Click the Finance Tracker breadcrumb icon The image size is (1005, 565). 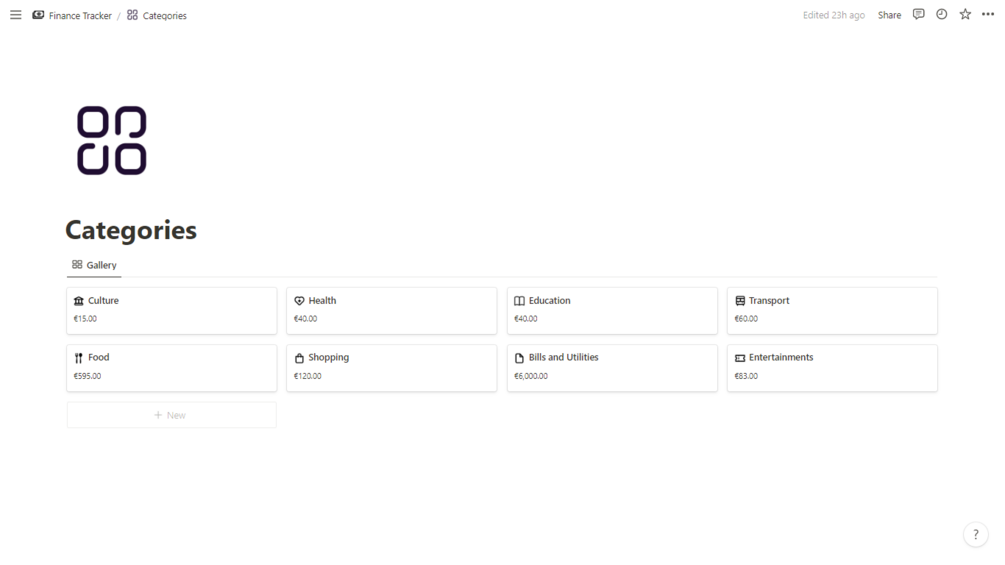[x=38, y=15]
